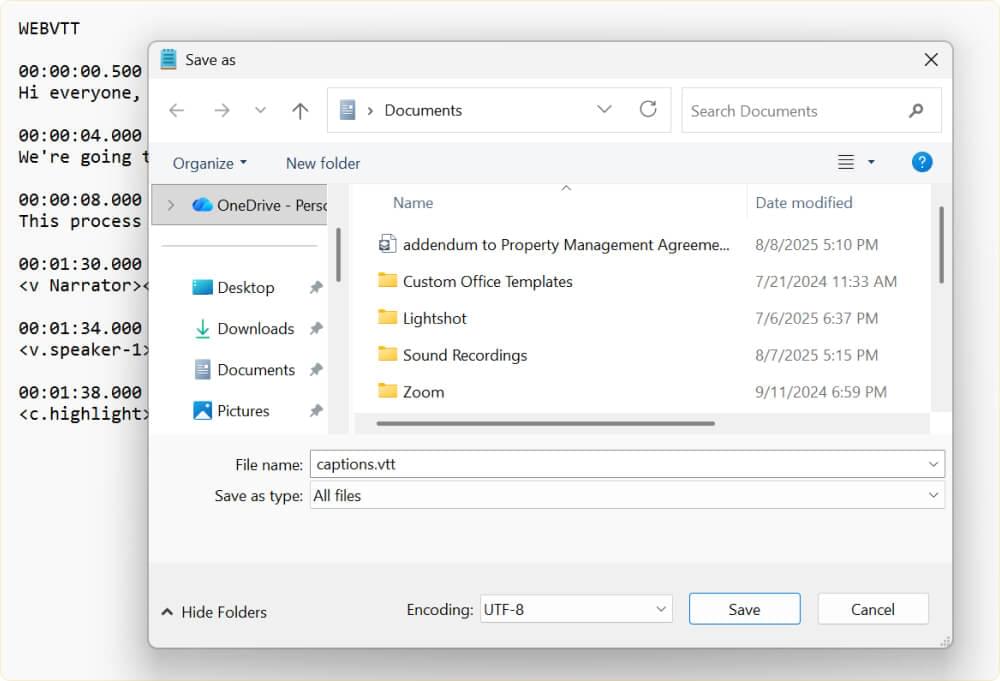The width and height of the screenshot is (1000, 681).
Task: Cancel the Save as dialog
Action: (872, 608)
